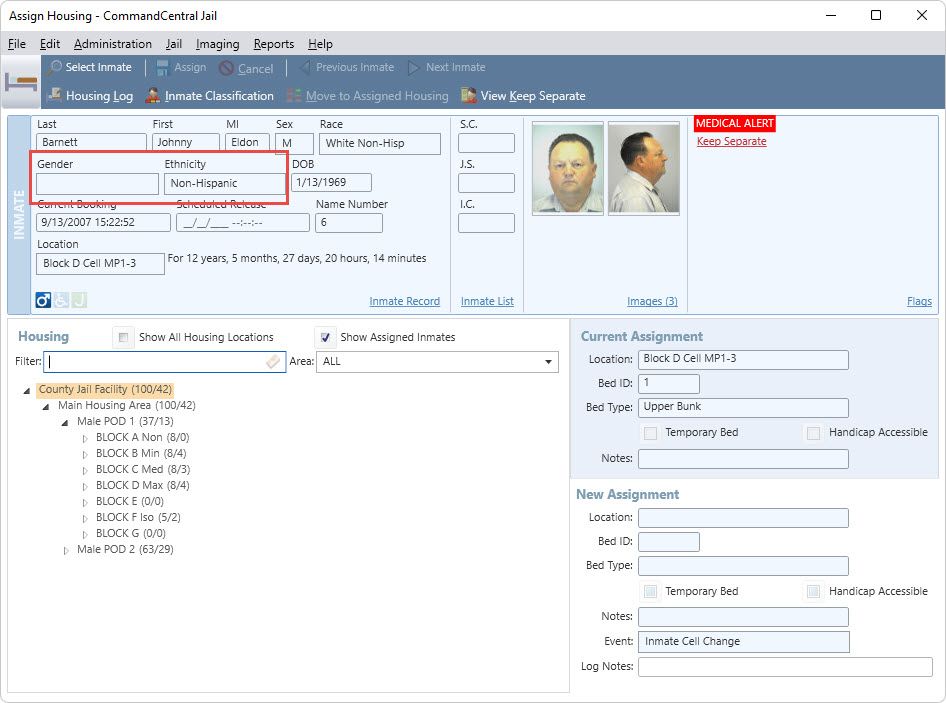946x703 pixels.
Task: Click the View Keep Separate icon
Action: coord(469,96)
